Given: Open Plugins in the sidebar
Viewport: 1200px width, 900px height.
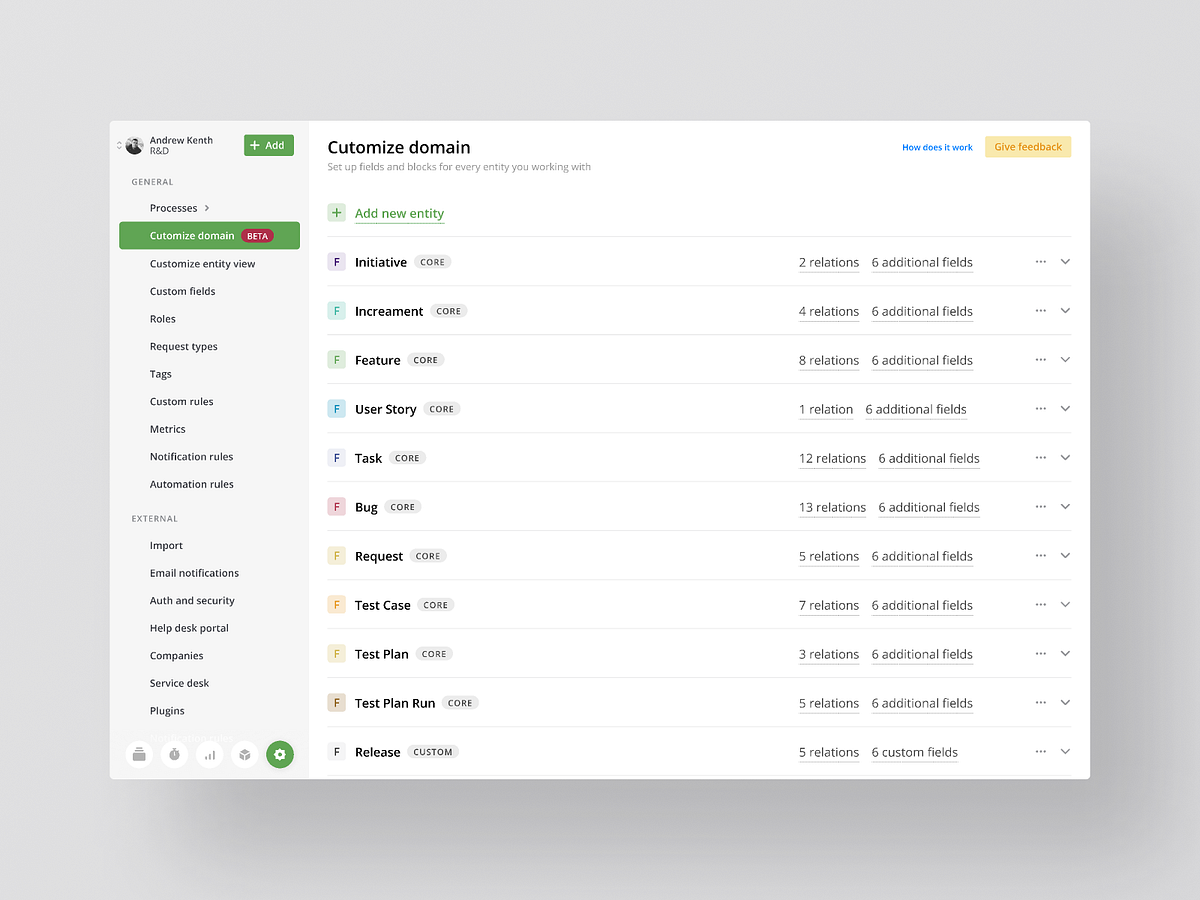Looking at the screenshot, I should [x=167, y=711].
